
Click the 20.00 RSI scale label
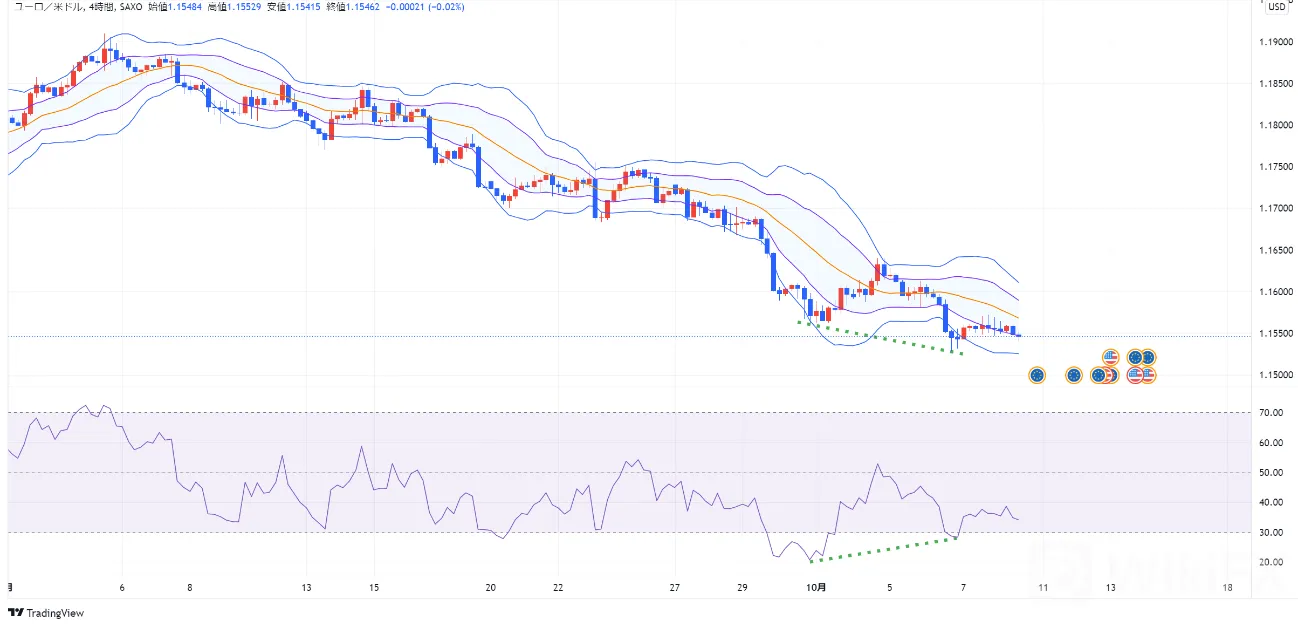point(1272,562)
